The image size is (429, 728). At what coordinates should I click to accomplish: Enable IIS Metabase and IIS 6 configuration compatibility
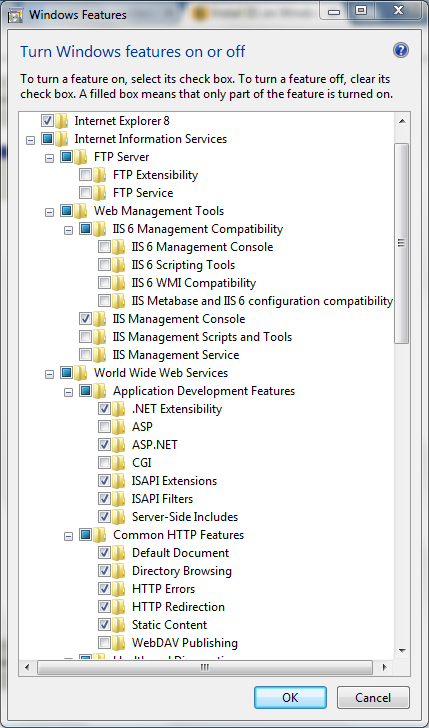[x=104, y=301]
